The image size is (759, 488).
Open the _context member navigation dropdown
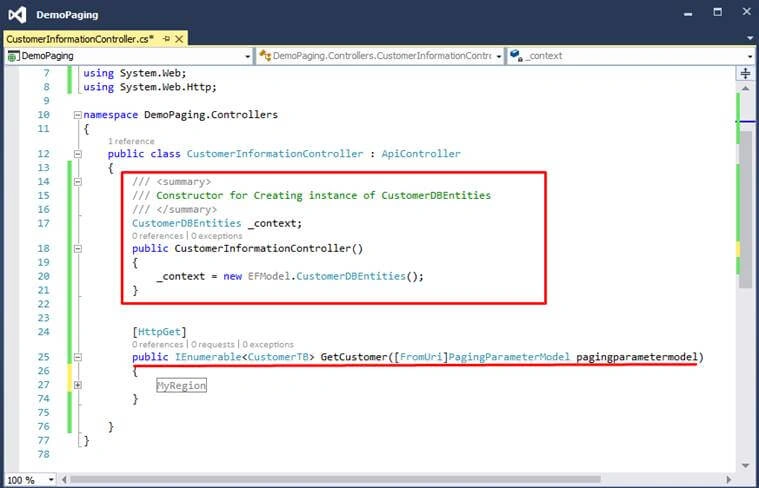coord(631,56)
